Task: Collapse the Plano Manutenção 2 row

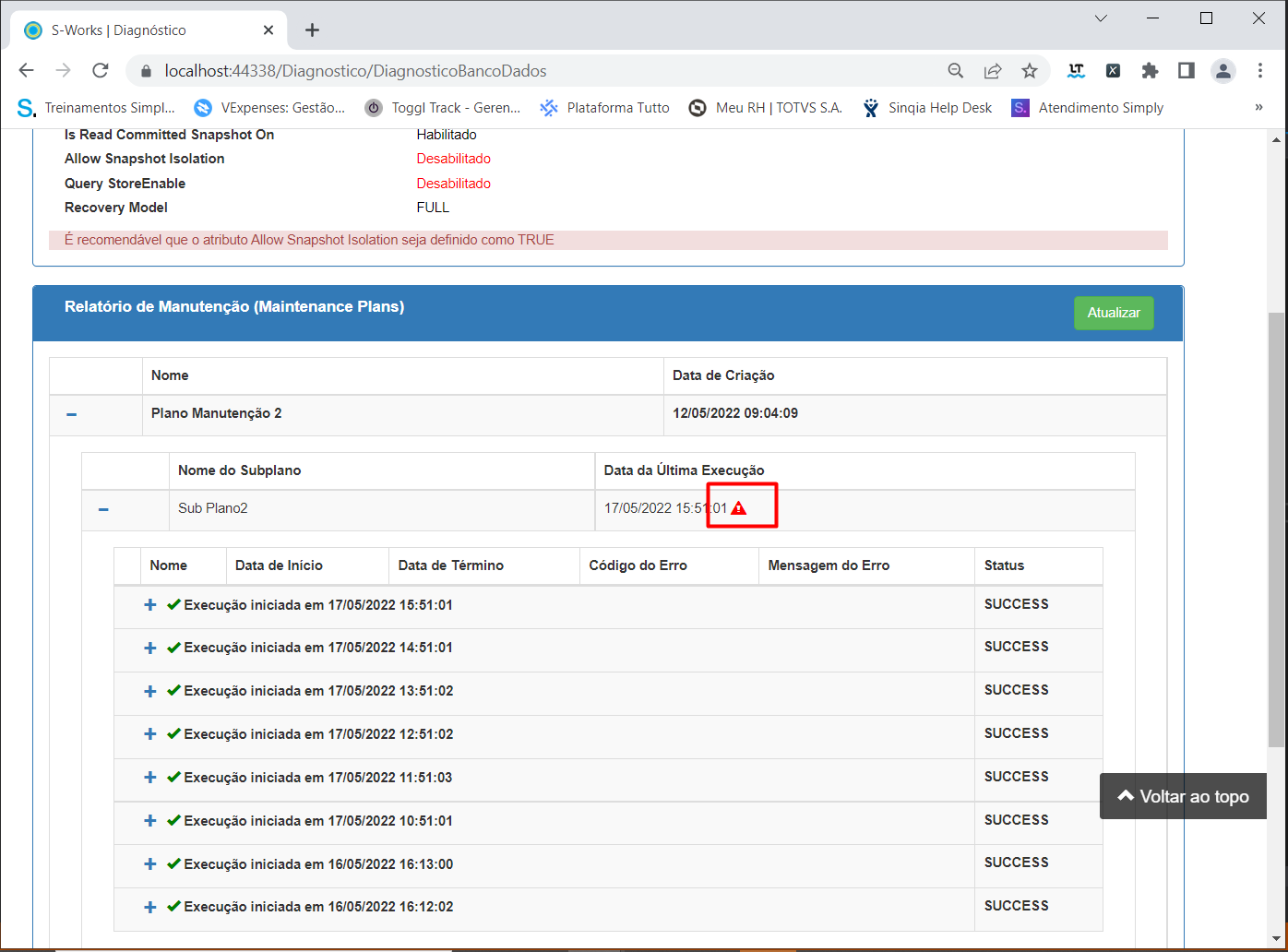Action: 71,414
